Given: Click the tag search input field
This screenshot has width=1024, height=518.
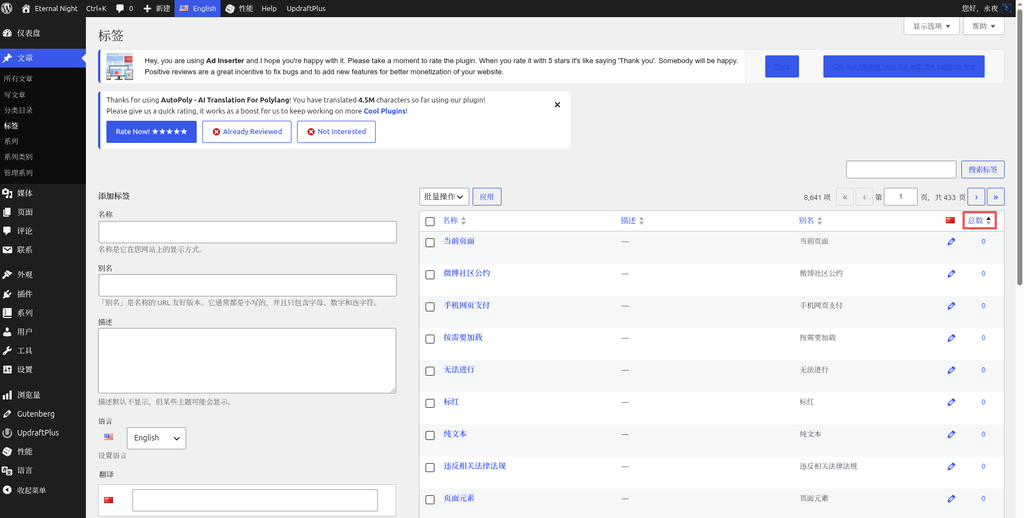Looking at the screenshot, I should [901, 169].
